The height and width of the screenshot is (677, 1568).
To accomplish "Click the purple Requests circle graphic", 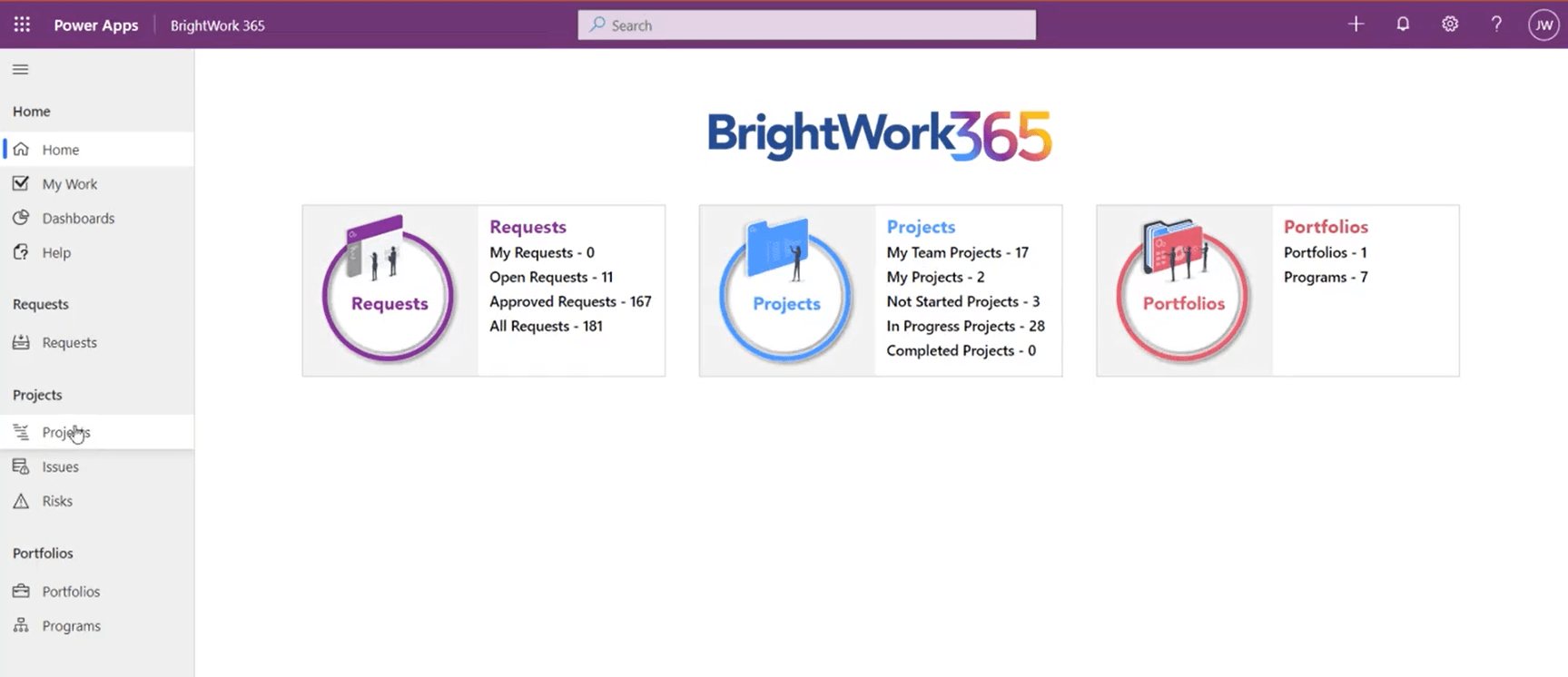I will (x=389, y=290).
